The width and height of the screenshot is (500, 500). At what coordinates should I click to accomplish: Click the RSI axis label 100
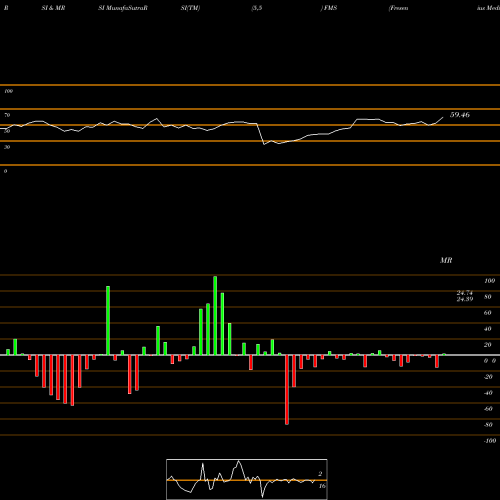click(8, 91)
